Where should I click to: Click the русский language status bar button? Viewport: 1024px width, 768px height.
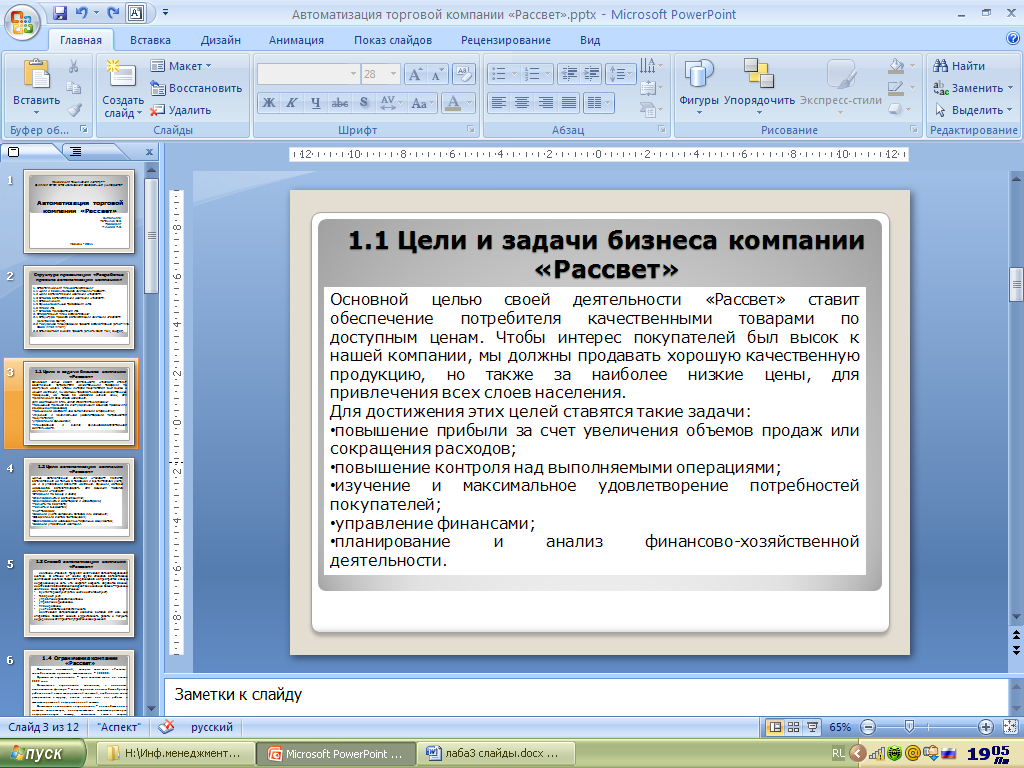pyautogui.click(x=212, y=727)
